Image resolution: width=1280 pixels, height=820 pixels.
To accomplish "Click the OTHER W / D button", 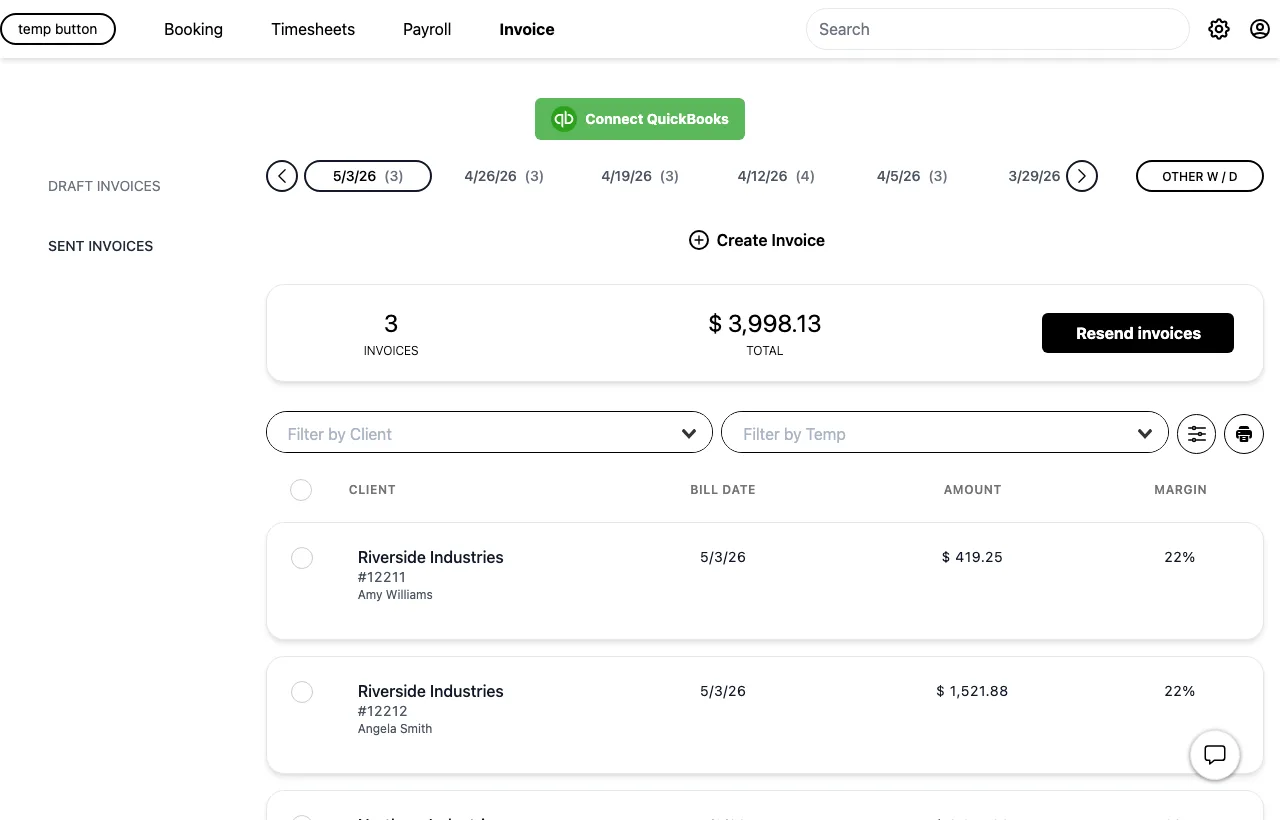I will click(x=1200, y=176).
